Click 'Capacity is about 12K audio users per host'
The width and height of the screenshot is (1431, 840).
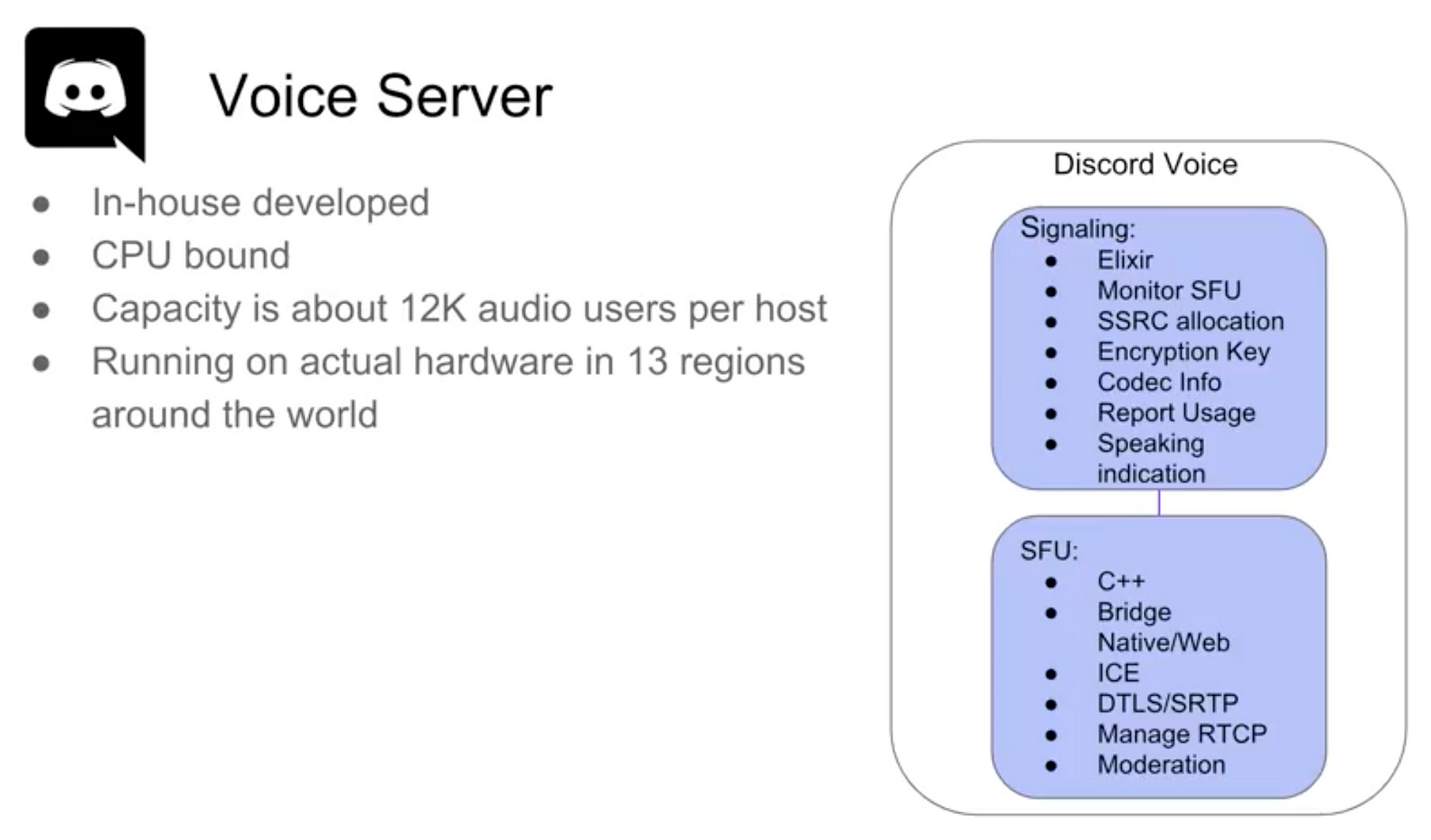tap(459, 309)
